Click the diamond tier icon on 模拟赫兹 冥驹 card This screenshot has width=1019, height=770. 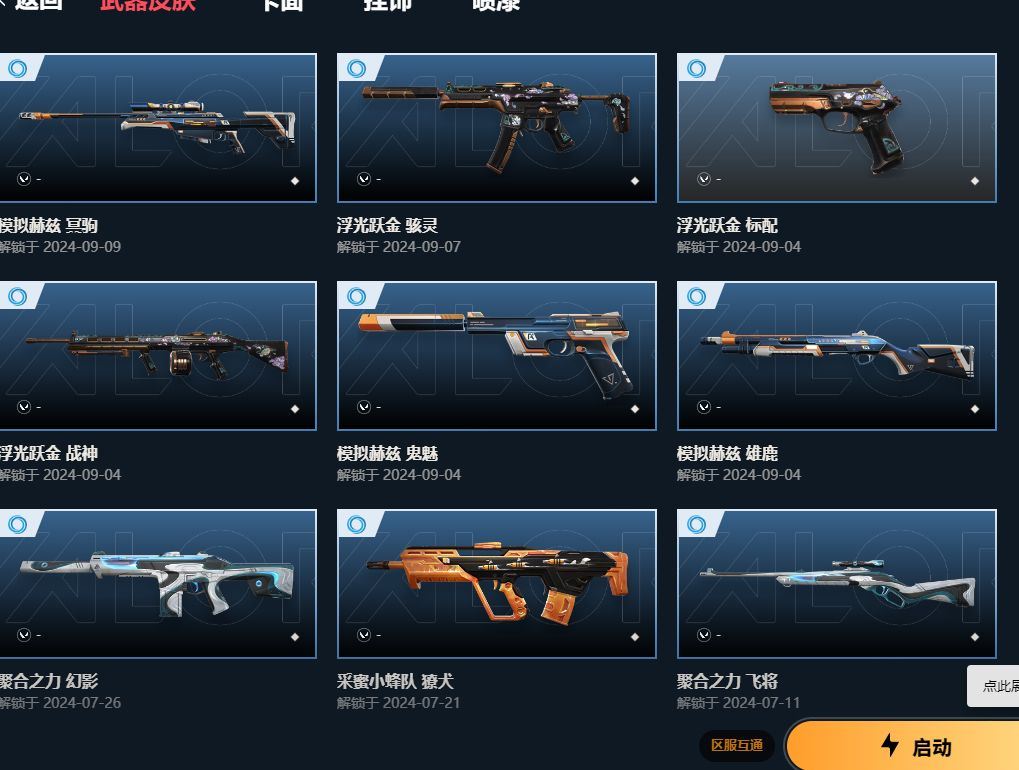click(x=295, y=181)
